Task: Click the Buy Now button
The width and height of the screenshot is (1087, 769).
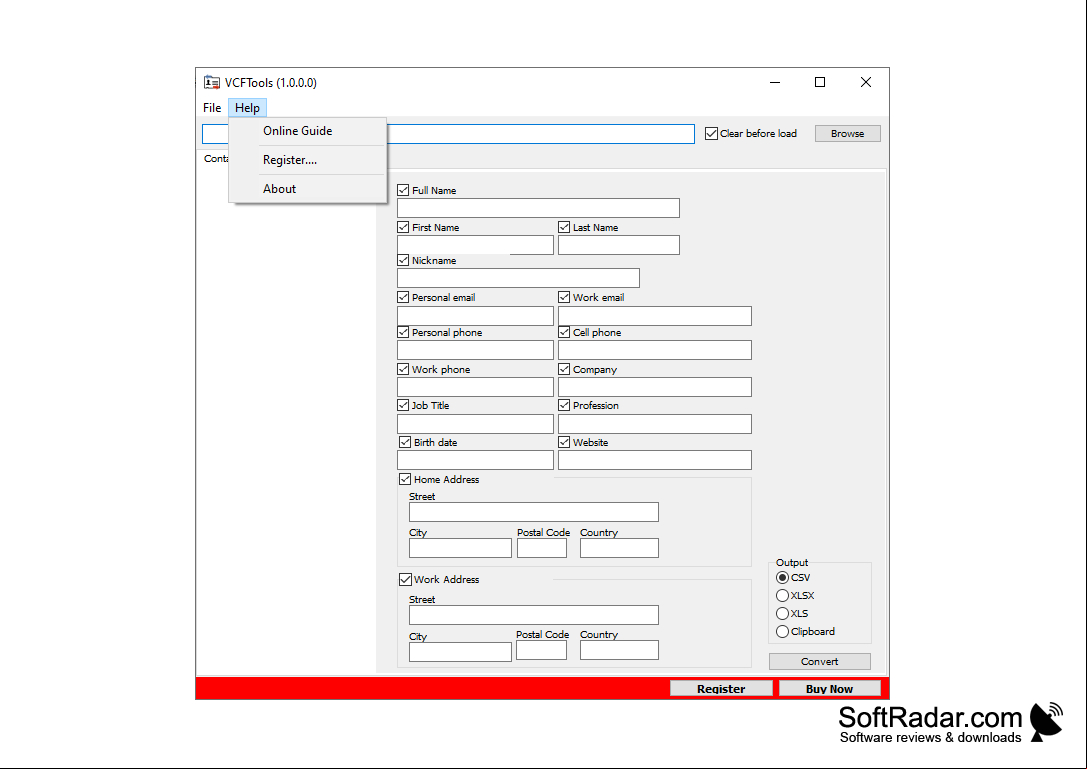Action: pyautogui.click(x=830, y=689)
